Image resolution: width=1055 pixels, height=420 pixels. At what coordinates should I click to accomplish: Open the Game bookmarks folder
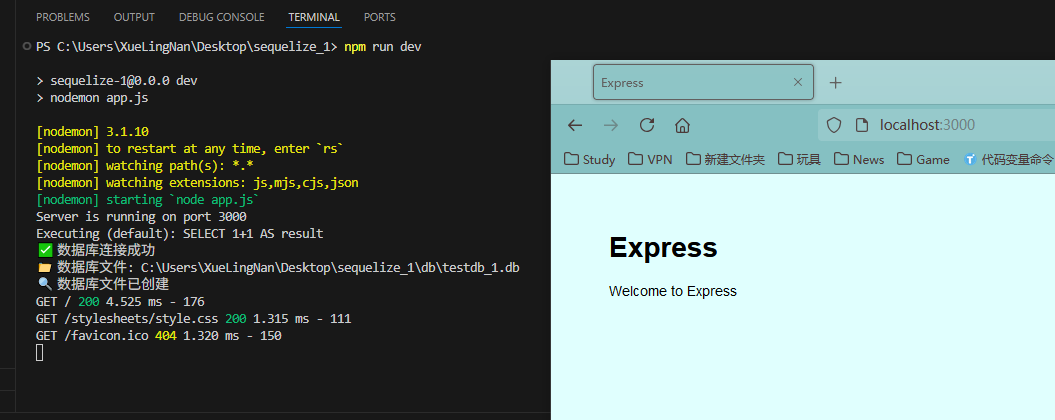click(923, 160)
